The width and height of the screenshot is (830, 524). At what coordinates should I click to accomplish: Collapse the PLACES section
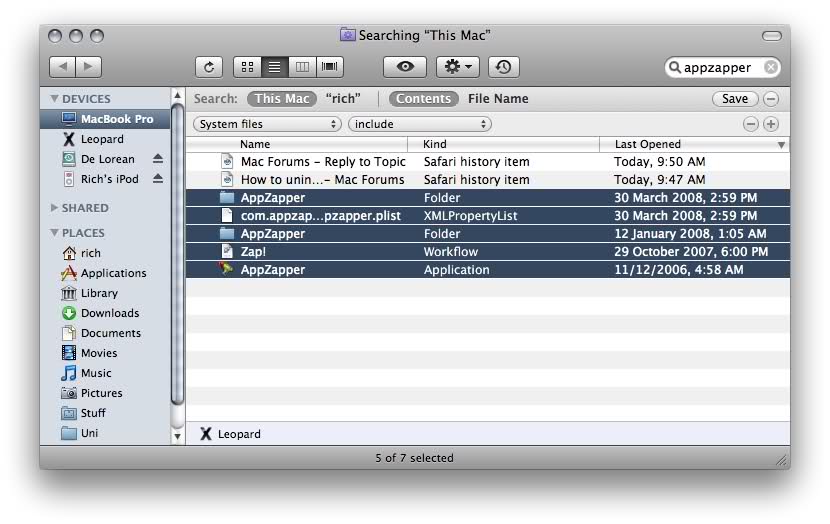tap(54, 232)
